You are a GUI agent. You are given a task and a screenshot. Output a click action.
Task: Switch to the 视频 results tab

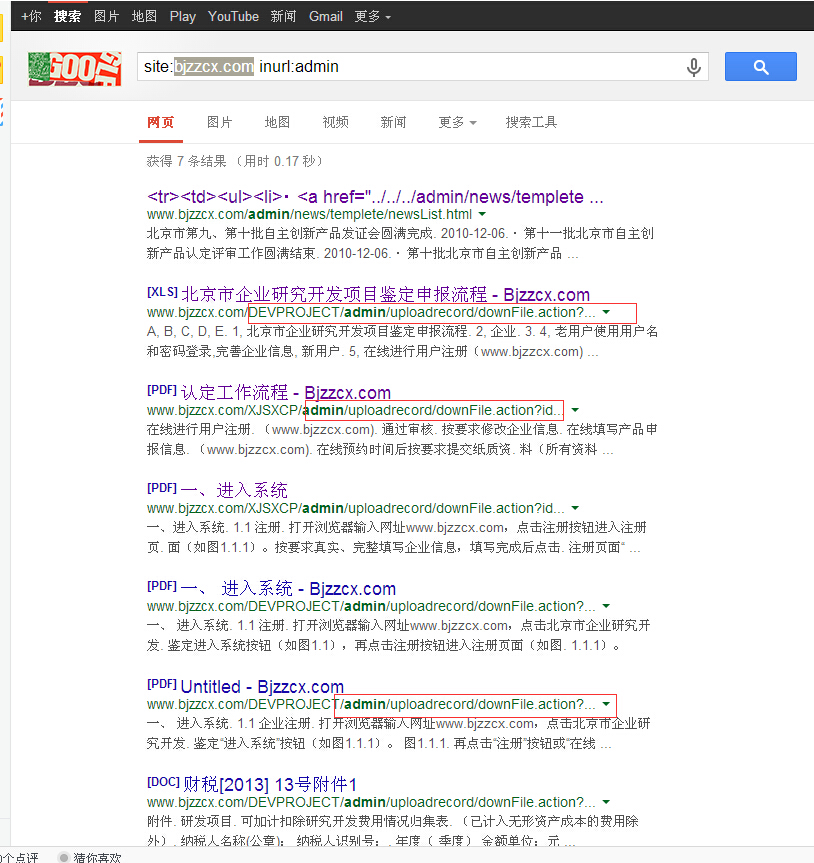[x=336, y=122]
